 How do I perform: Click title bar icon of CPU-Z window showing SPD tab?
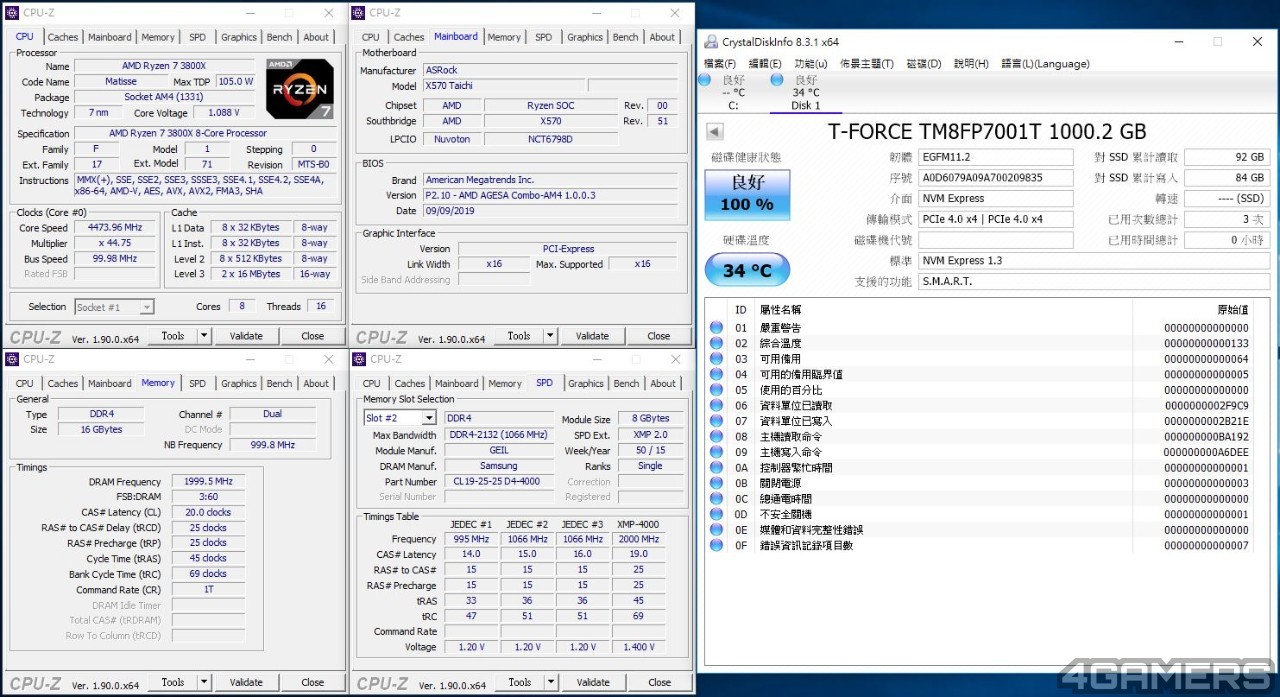[x=360, y=359]
